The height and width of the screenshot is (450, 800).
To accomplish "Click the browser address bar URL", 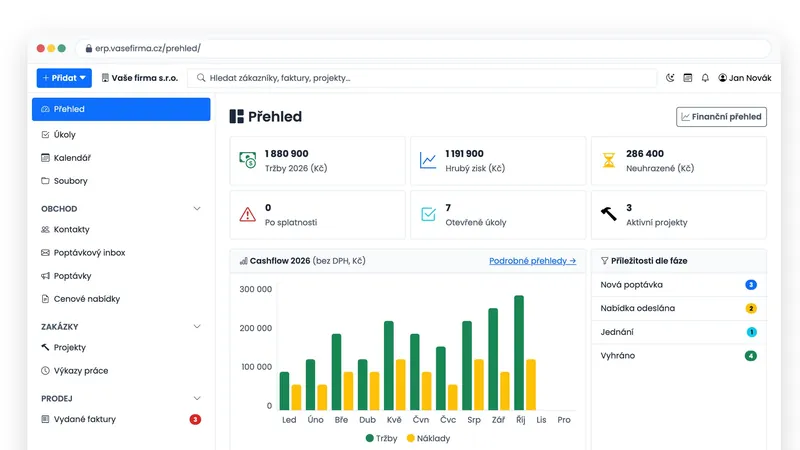I will tap(148, 48).
